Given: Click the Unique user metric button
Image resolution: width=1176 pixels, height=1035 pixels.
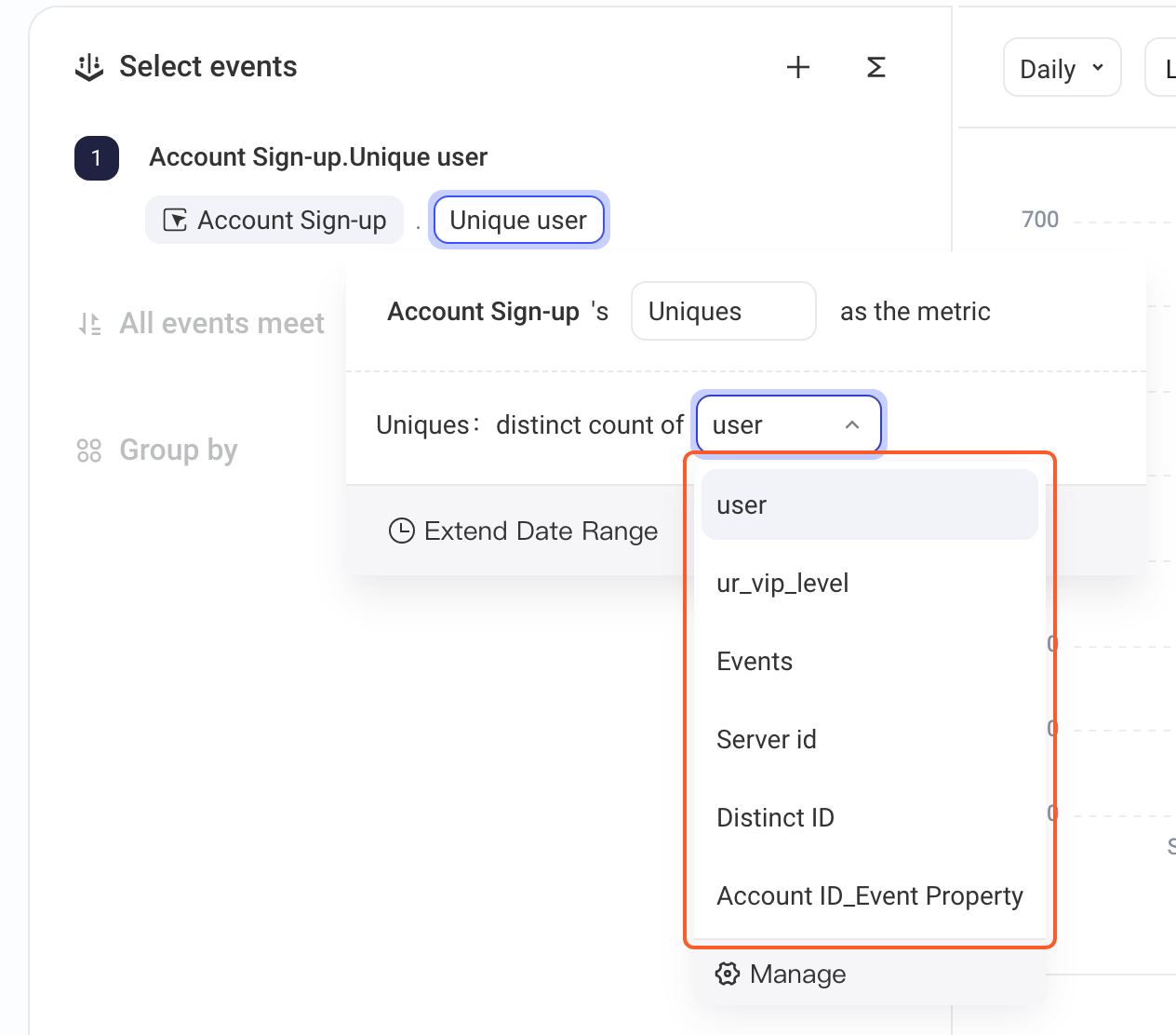Looking at the screenshot, I should [519, 220].
